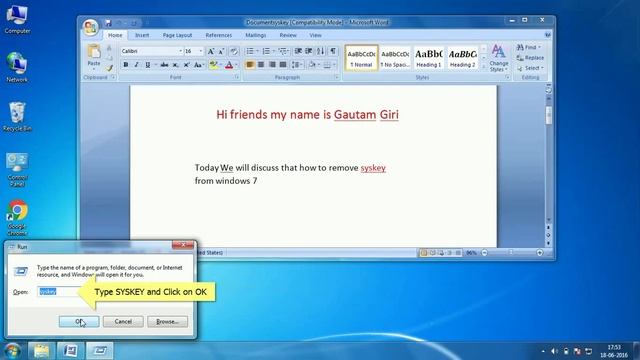Toggle Center alignment

261,65
